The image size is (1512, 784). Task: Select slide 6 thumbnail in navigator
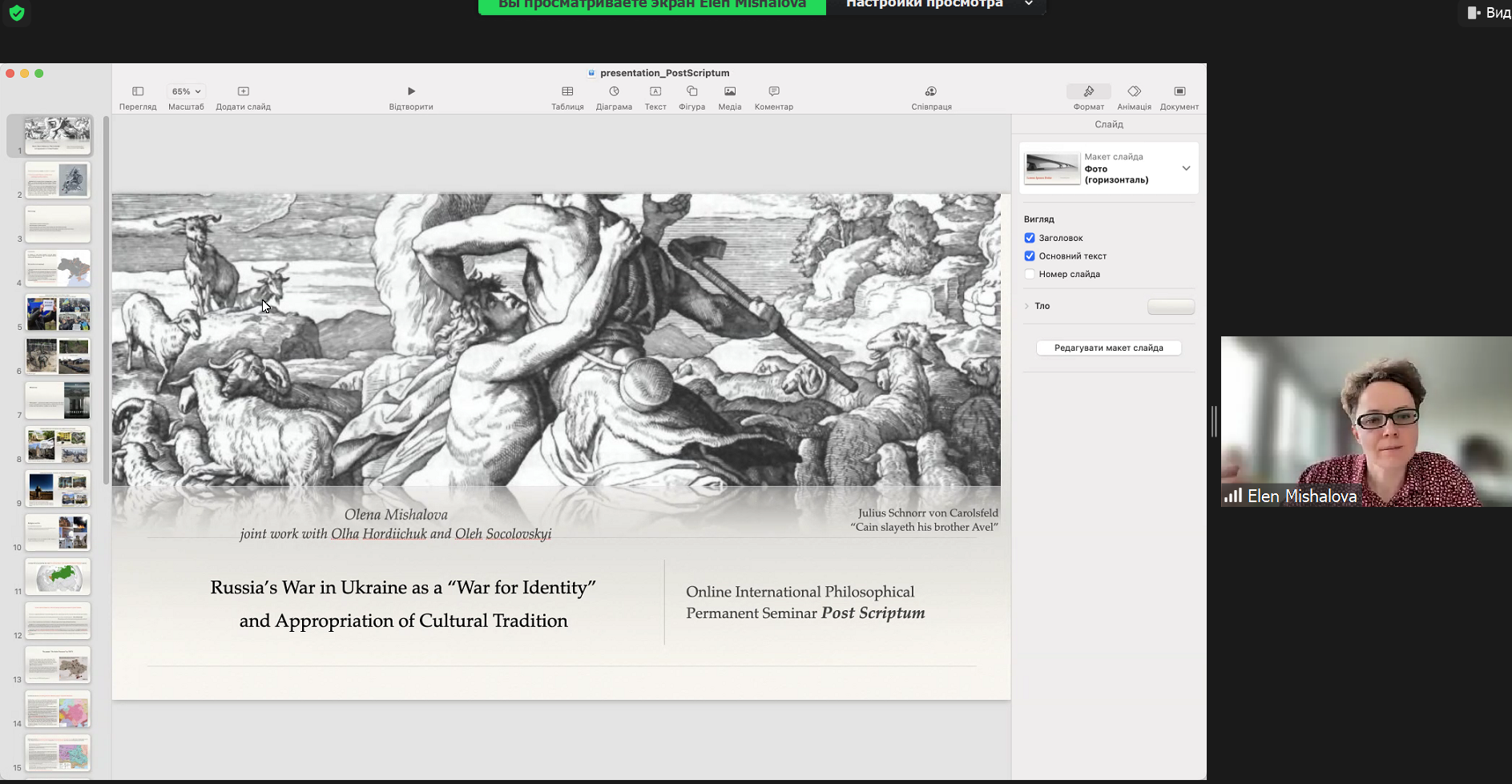pyautogui.click(x=58, y=356)
